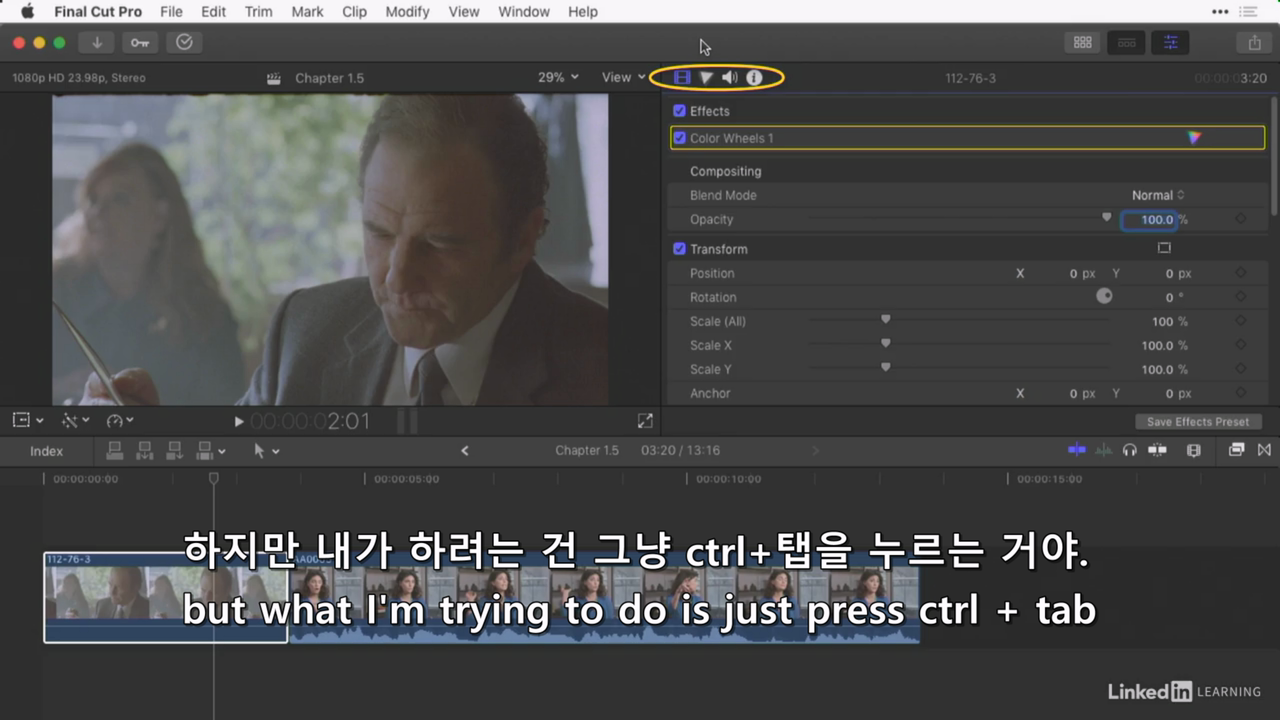Open the Keyword Editor key icon
This screenshot has width=1280, height=720.
[x=140, y=42]
